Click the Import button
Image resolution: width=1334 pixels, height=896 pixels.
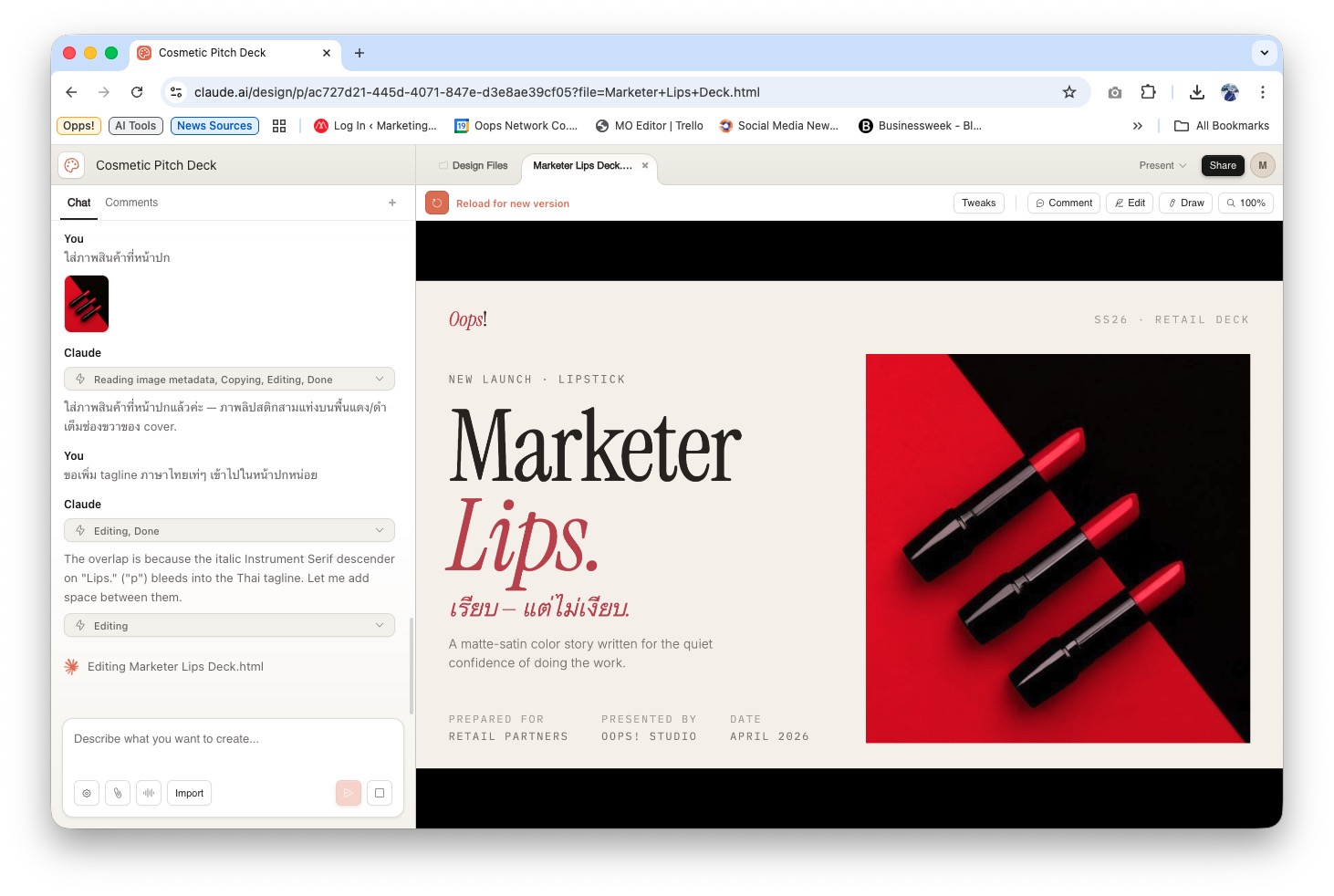click(189, 793)
